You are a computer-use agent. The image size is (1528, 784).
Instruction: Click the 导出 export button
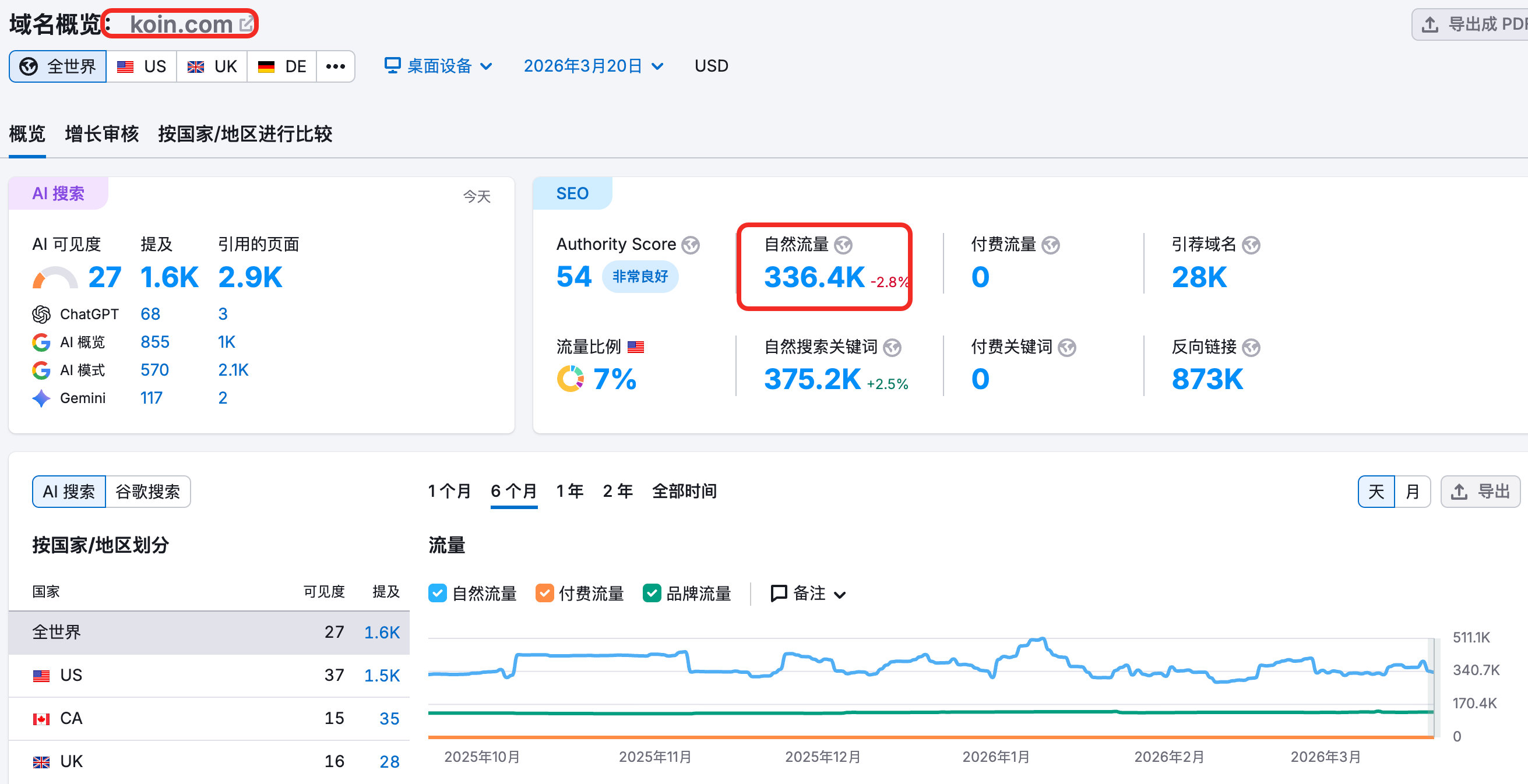pyautogui.click(x=1480, y=491)
